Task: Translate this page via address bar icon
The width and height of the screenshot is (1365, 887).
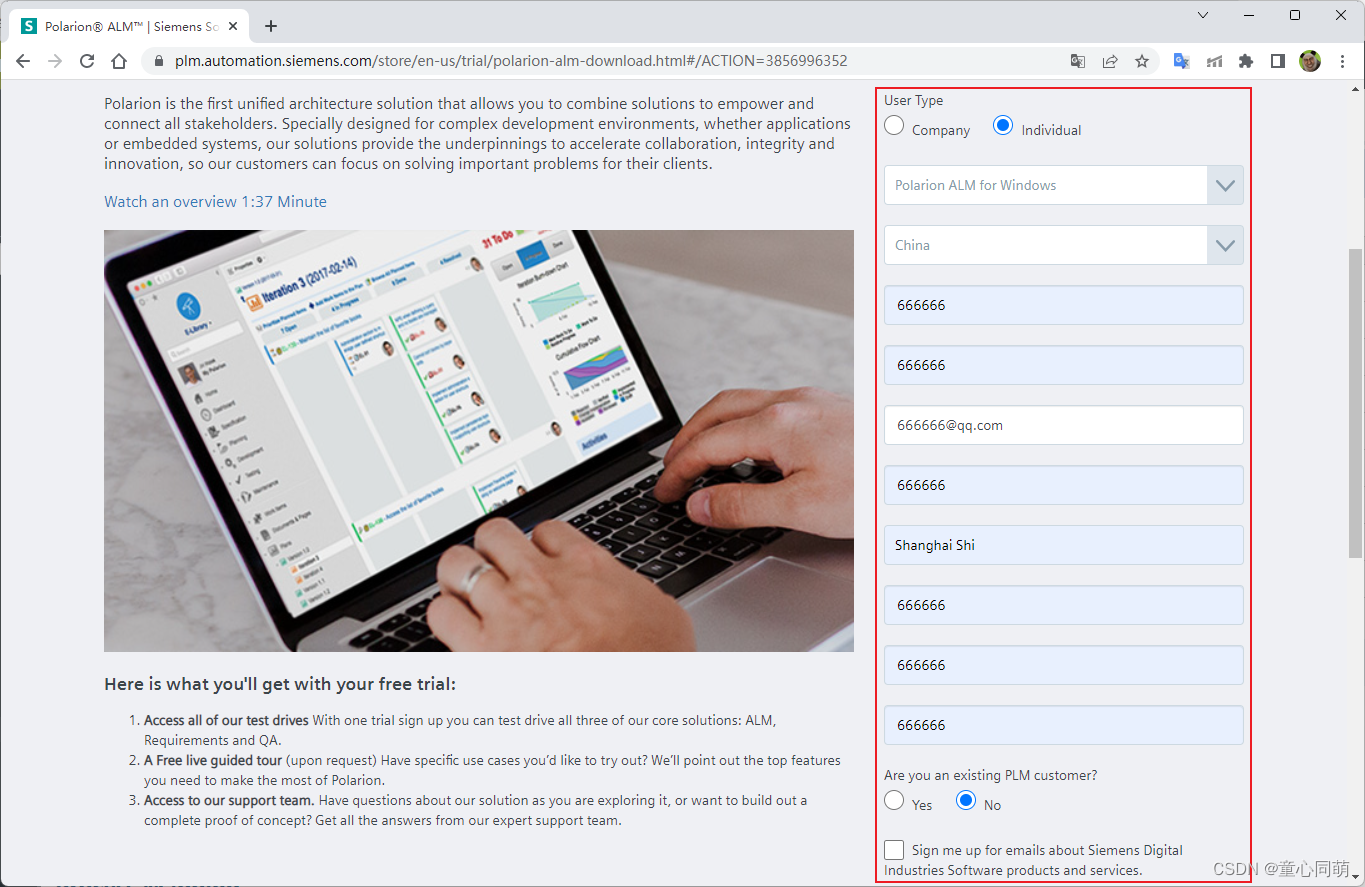Action: click(1077, 61)
